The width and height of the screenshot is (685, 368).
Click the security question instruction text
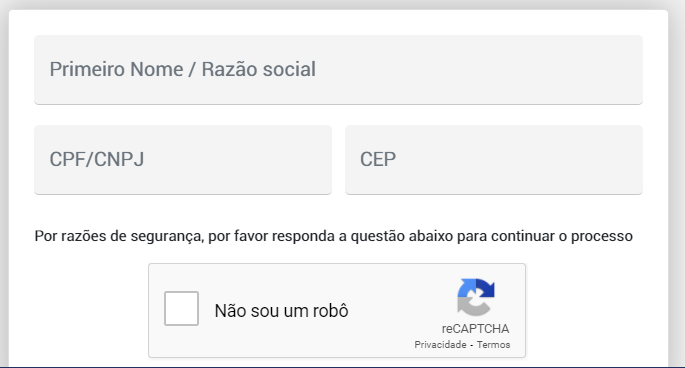pos(333,236)
